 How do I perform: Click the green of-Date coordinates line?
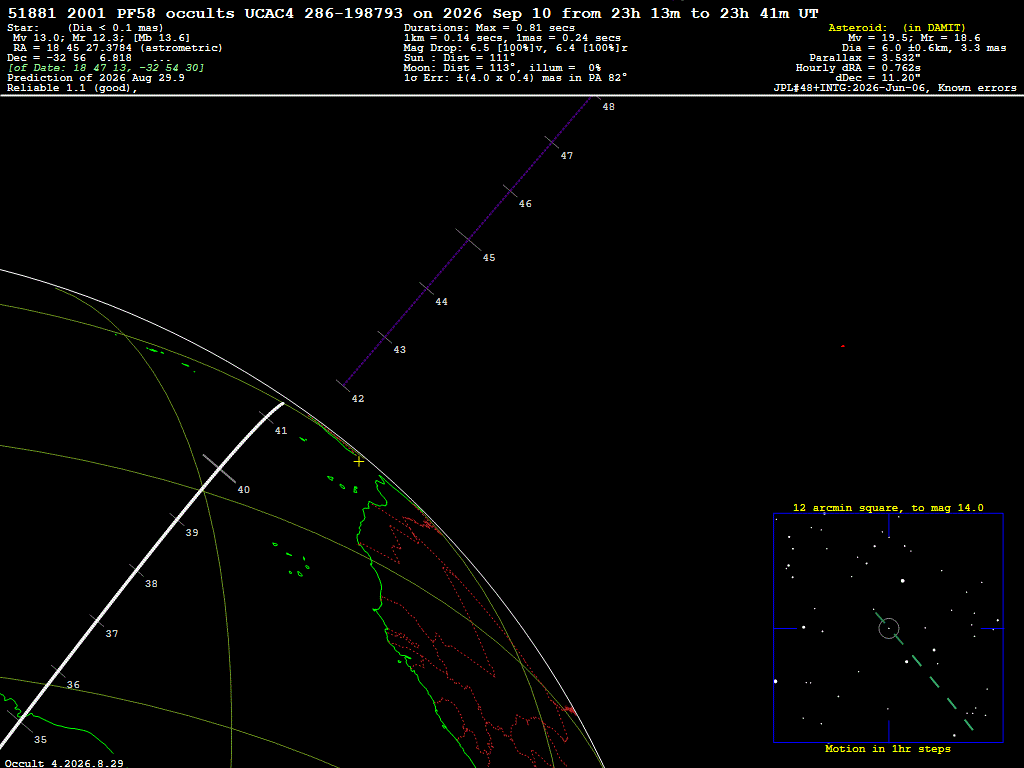pos(106,68)
